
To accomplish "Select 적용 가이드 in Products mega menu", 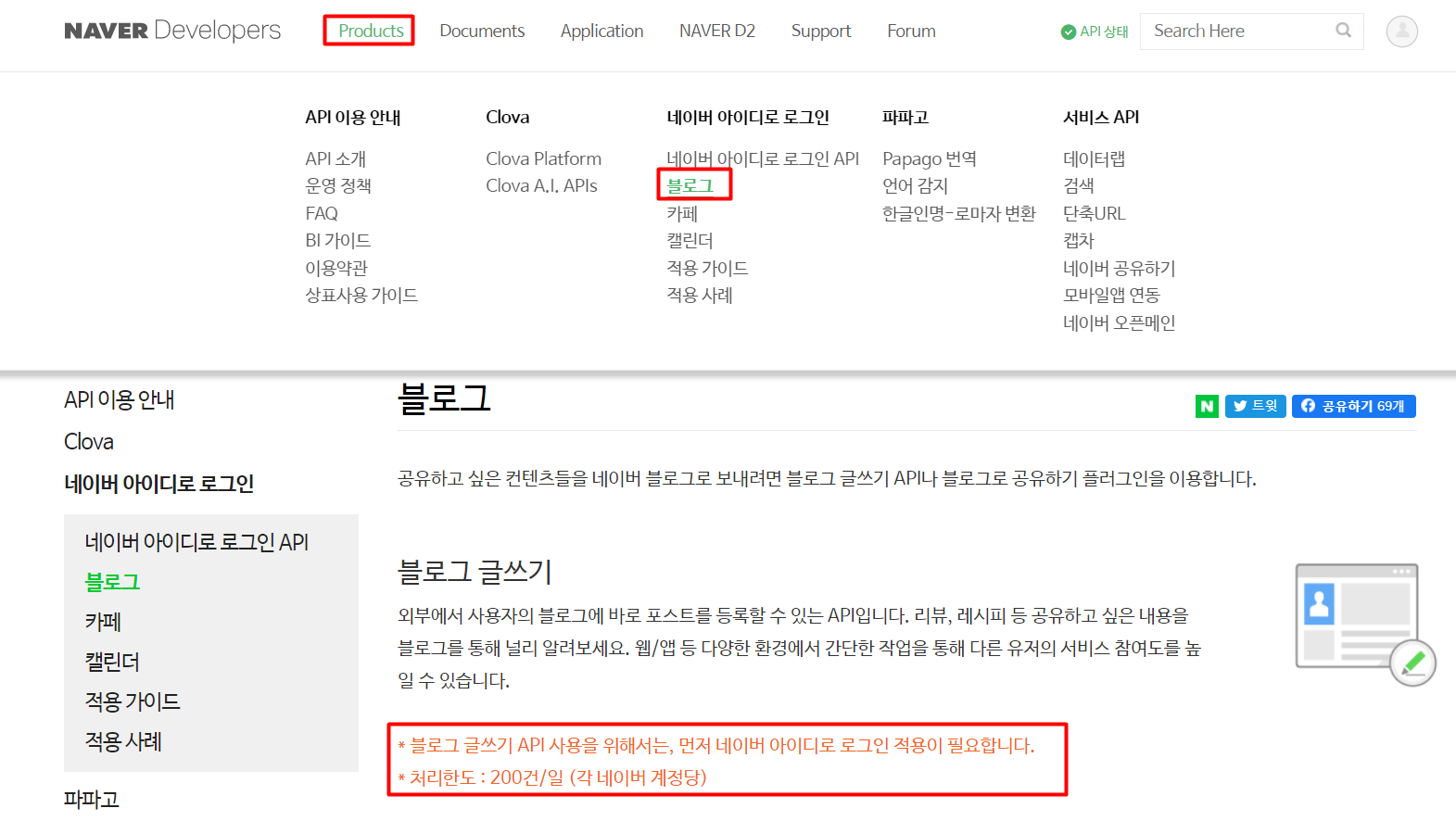I will [x=707, y=268].
